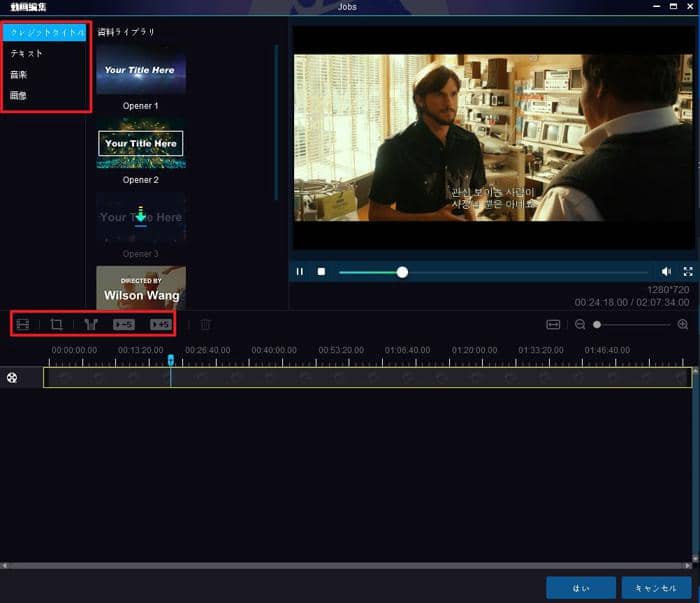Click the blue timeline playhead marker
Viewport: 700px width, 603px height.
tap(171, 360)
